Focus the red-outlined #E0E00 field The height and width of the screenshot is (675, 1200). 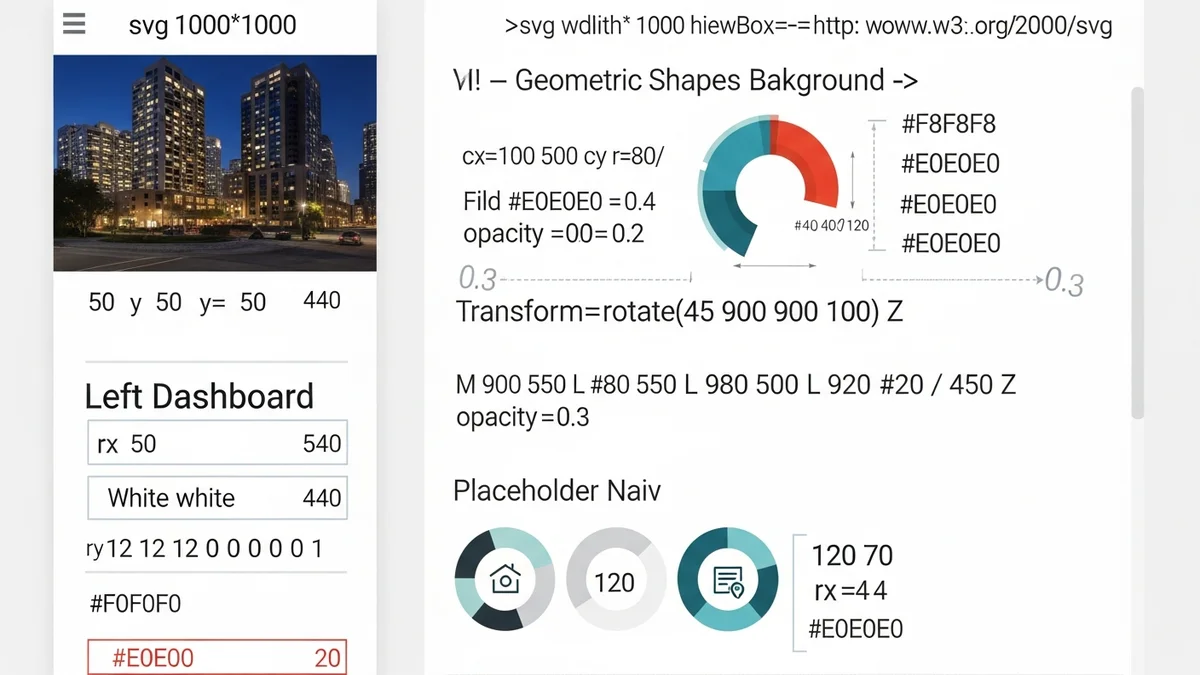(217, 657)
